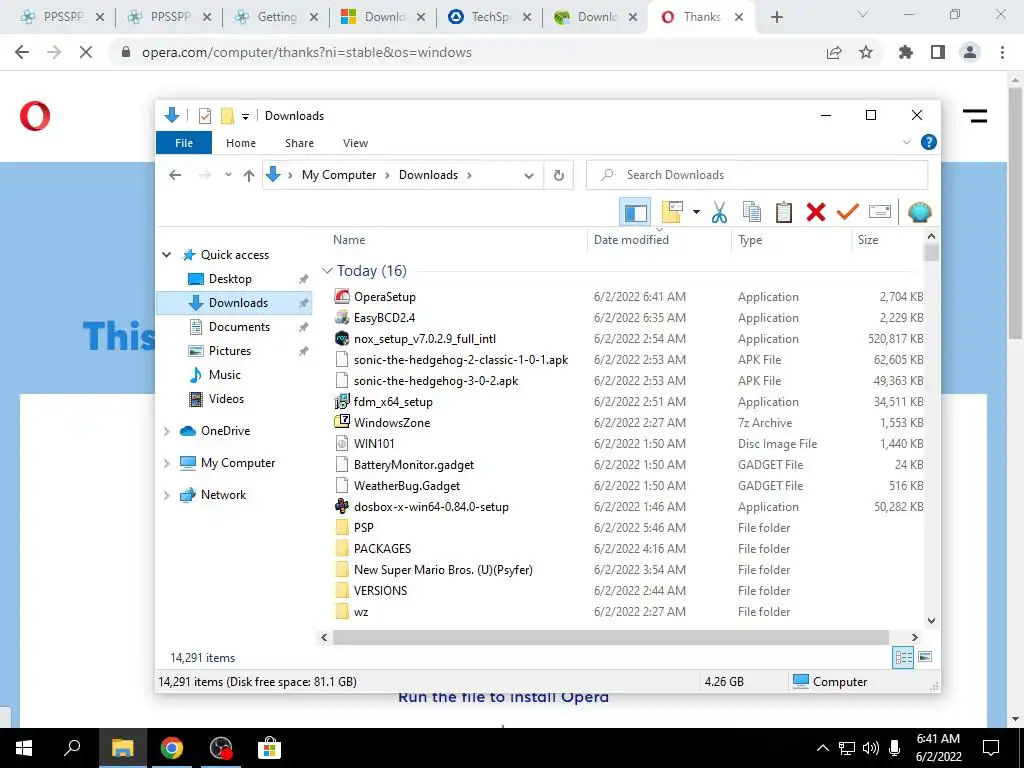Image resolution: width=1024 pixels, height=768 pixels.
Task: Select the fdm_x64_setup file
Action: [393, 402]
